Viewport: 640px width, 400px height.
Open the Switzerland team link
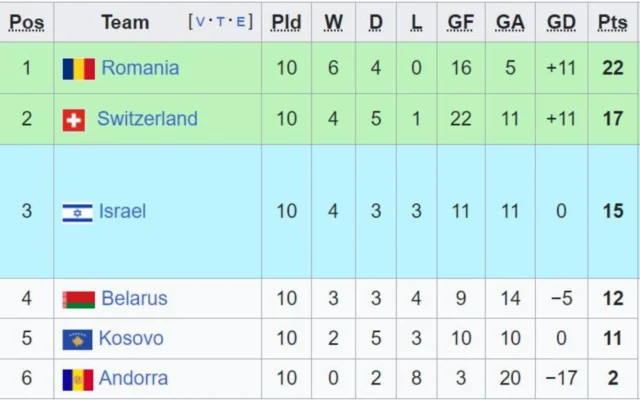pyautogui.click(x=147, y=119)
